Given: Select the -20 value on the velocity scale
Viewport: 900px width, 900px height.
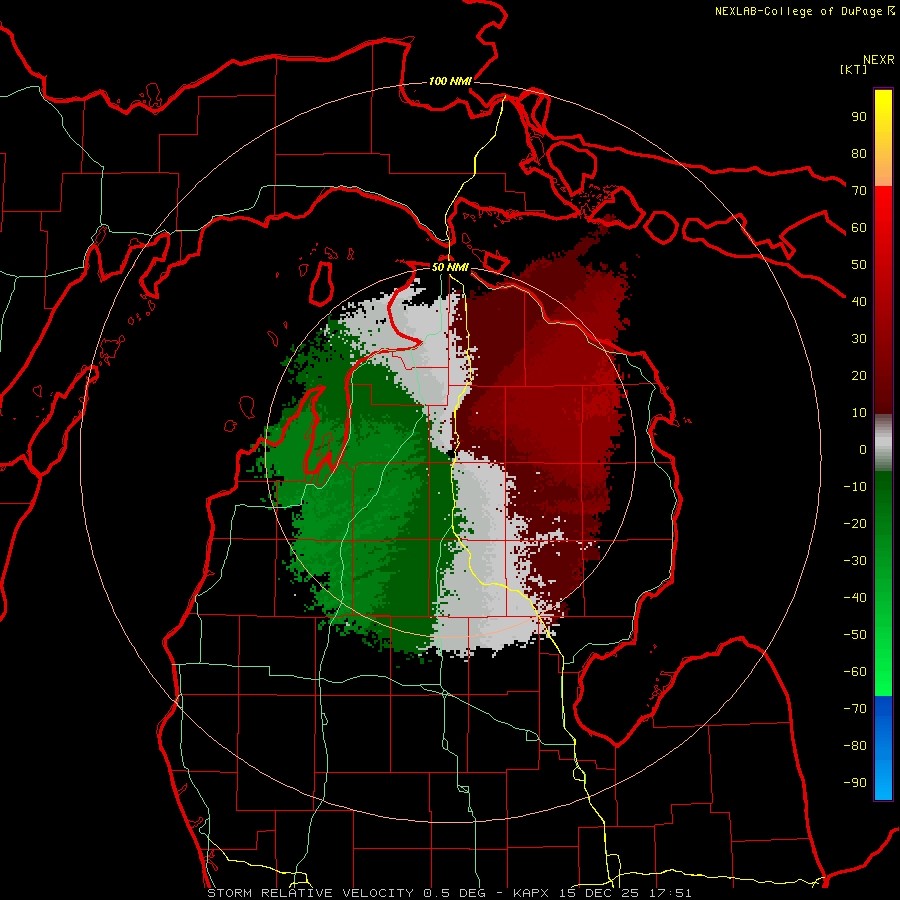Looking at the screenshot, I should (x=855, y=524).
